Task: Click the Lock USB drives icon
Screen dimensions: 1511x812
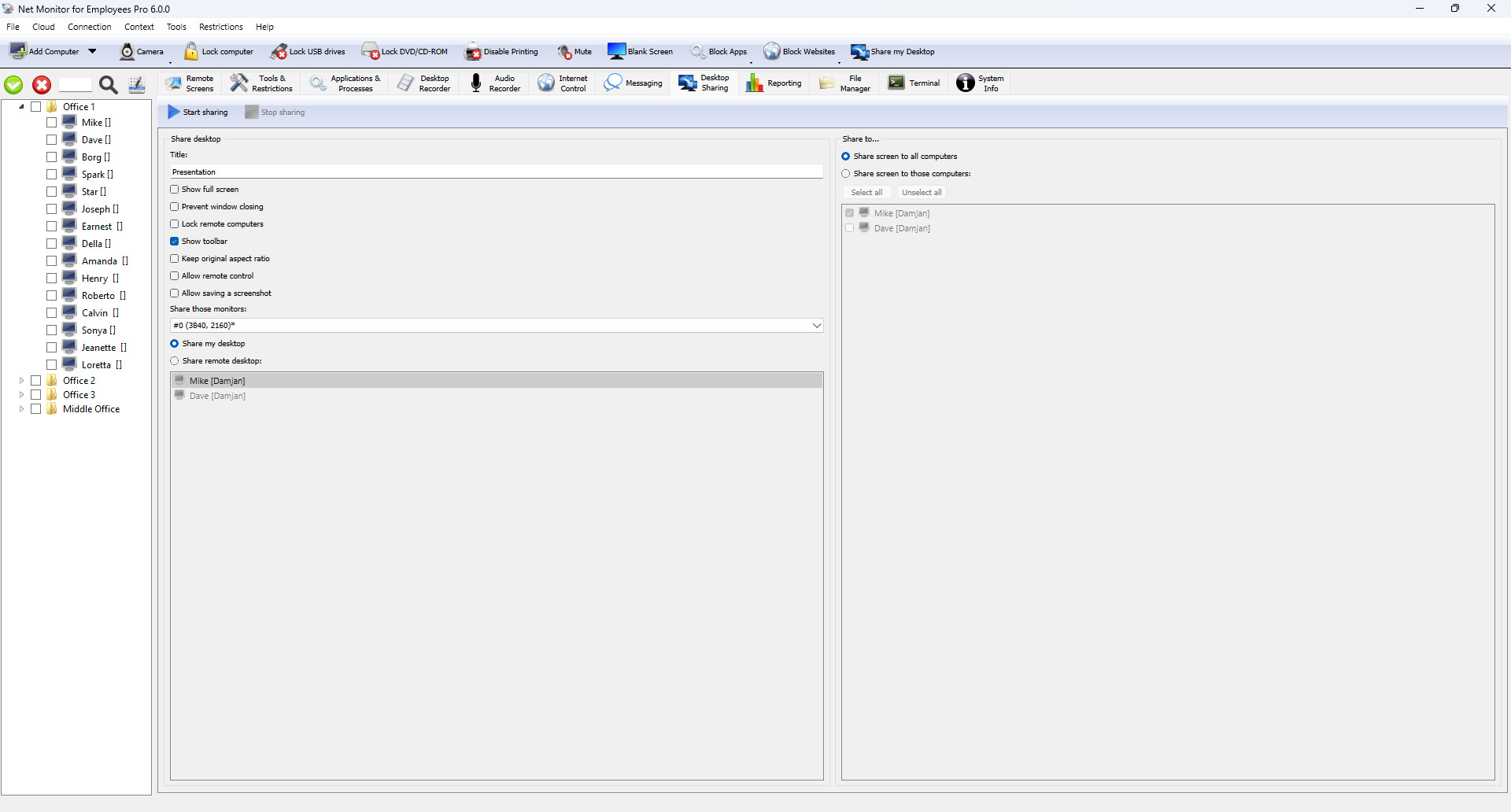Action: (279, 52)
